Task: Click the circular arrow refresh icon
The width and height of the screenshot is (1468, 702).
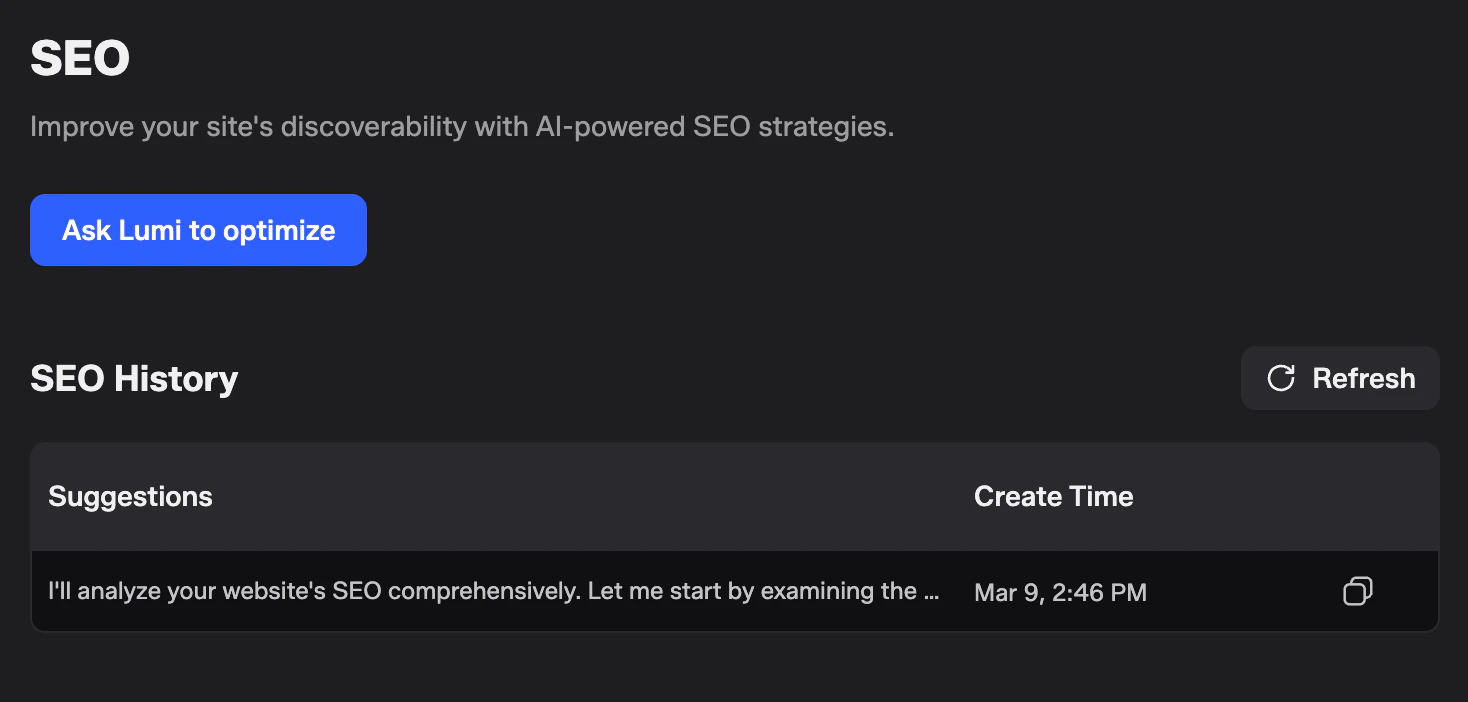Action: coord(1281,378)
